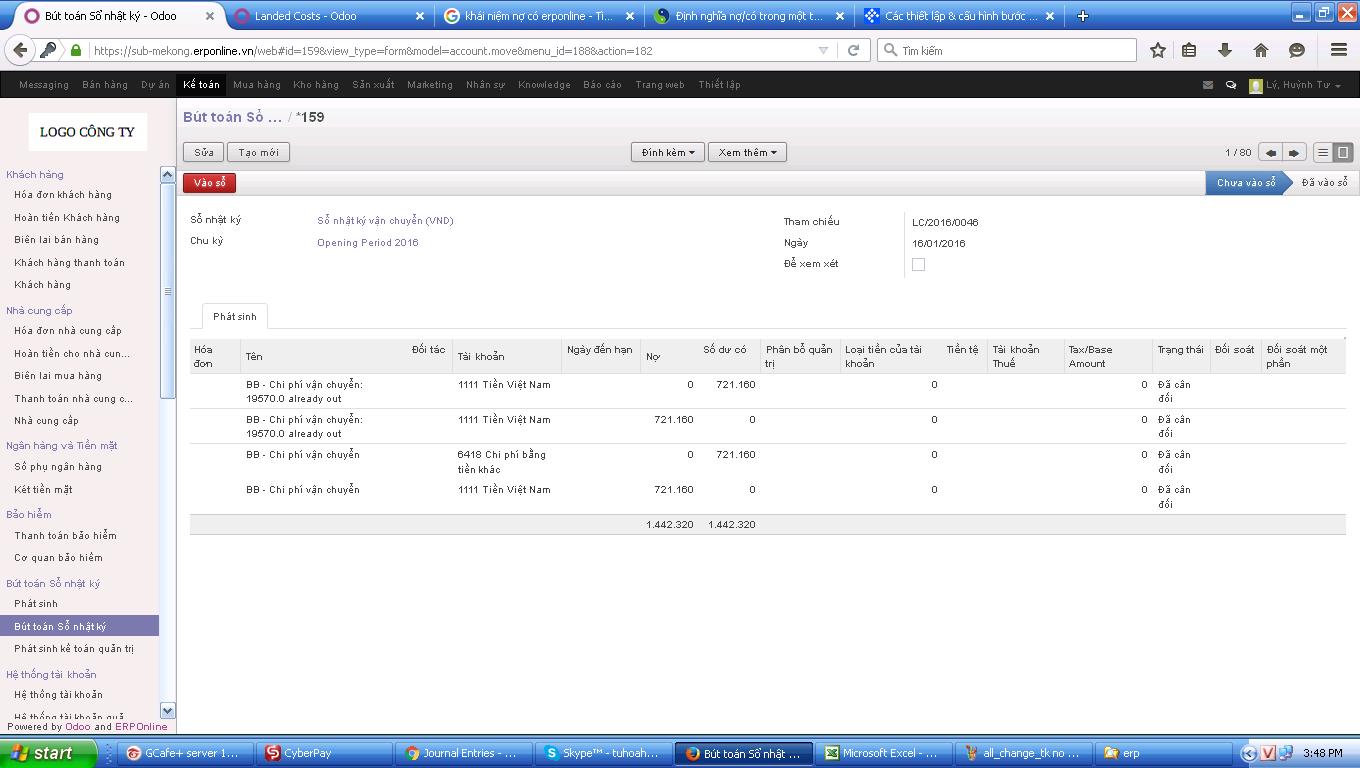The width and height of the screenshot is (1360, 768).
Task: Select the row with '6418 Chi phí bằng tiền khác'
Action: coord(767,461)
